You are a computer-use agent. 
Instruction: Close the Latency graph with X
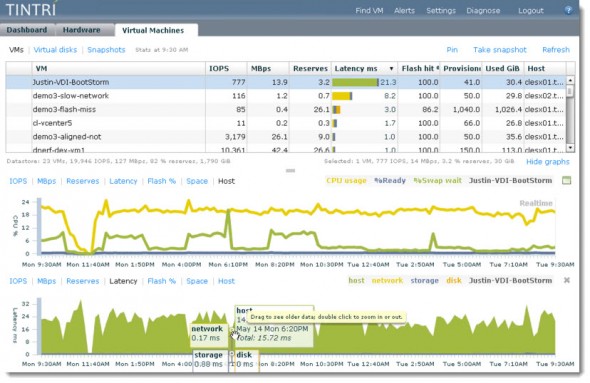567,280
